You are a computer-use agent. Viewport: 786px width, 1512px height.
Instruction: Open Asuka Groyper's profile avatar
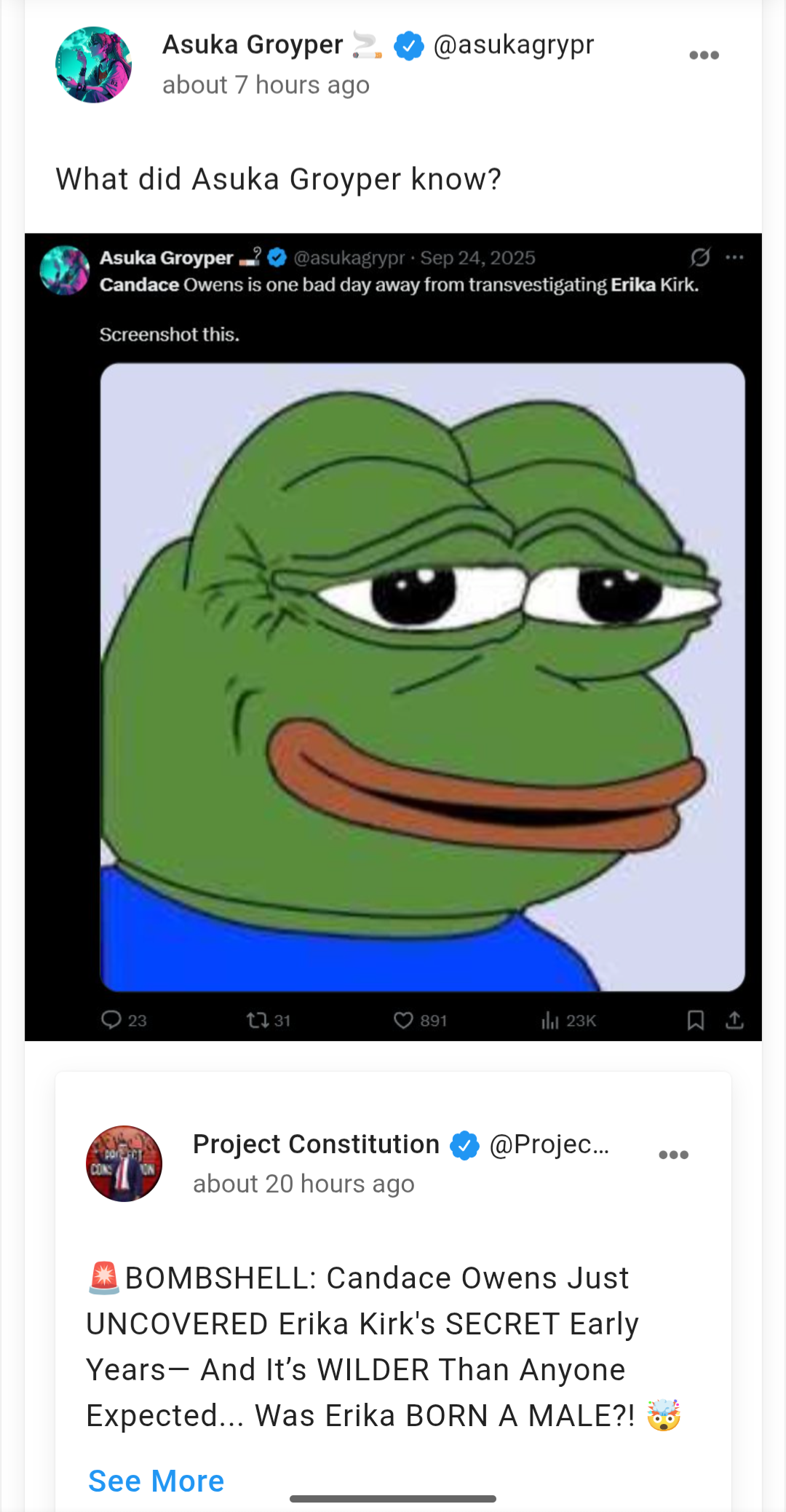point(93,65)
